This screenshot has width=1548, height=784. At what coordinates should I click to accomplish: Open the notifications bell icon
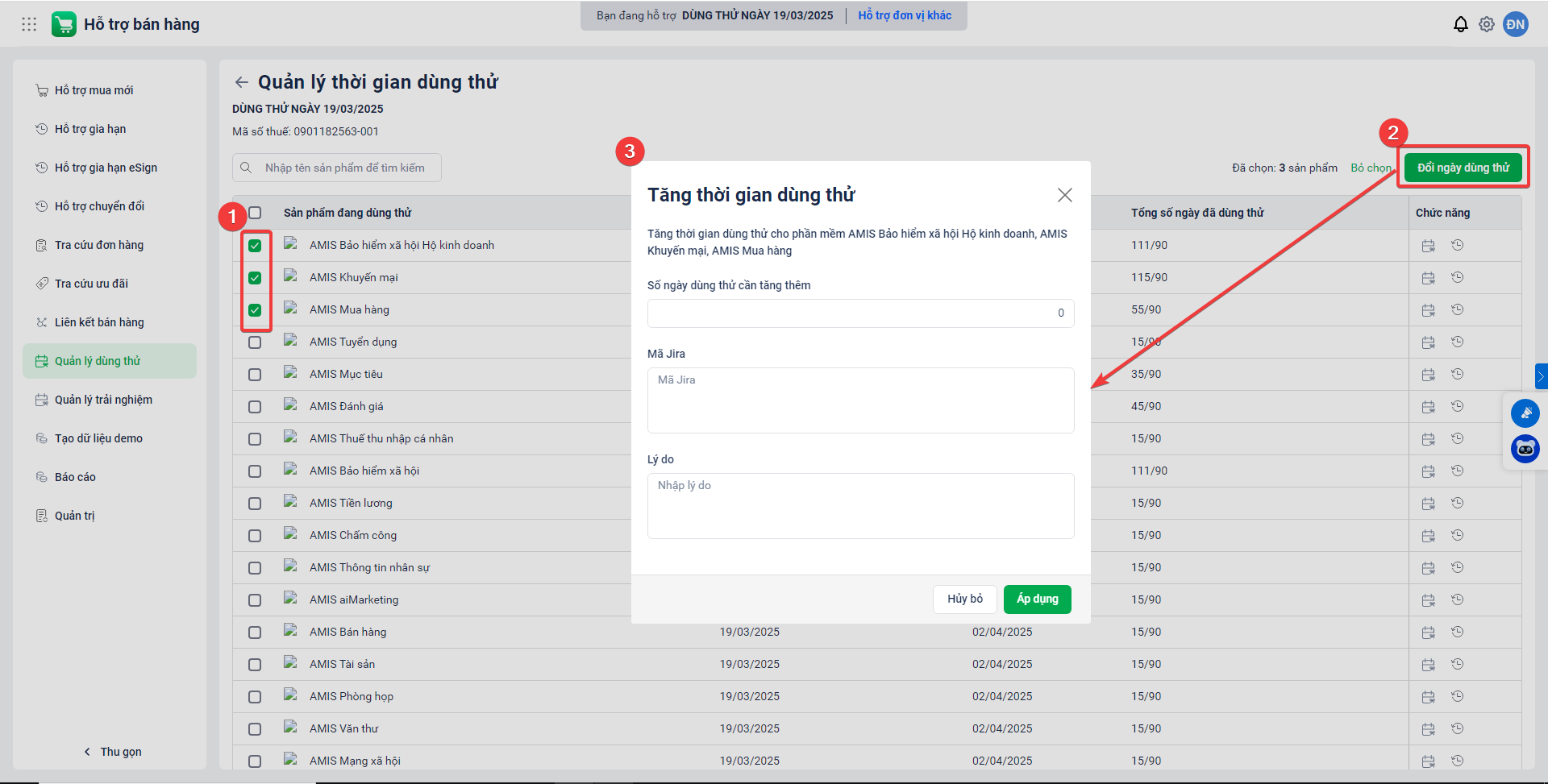point(1460,24)
